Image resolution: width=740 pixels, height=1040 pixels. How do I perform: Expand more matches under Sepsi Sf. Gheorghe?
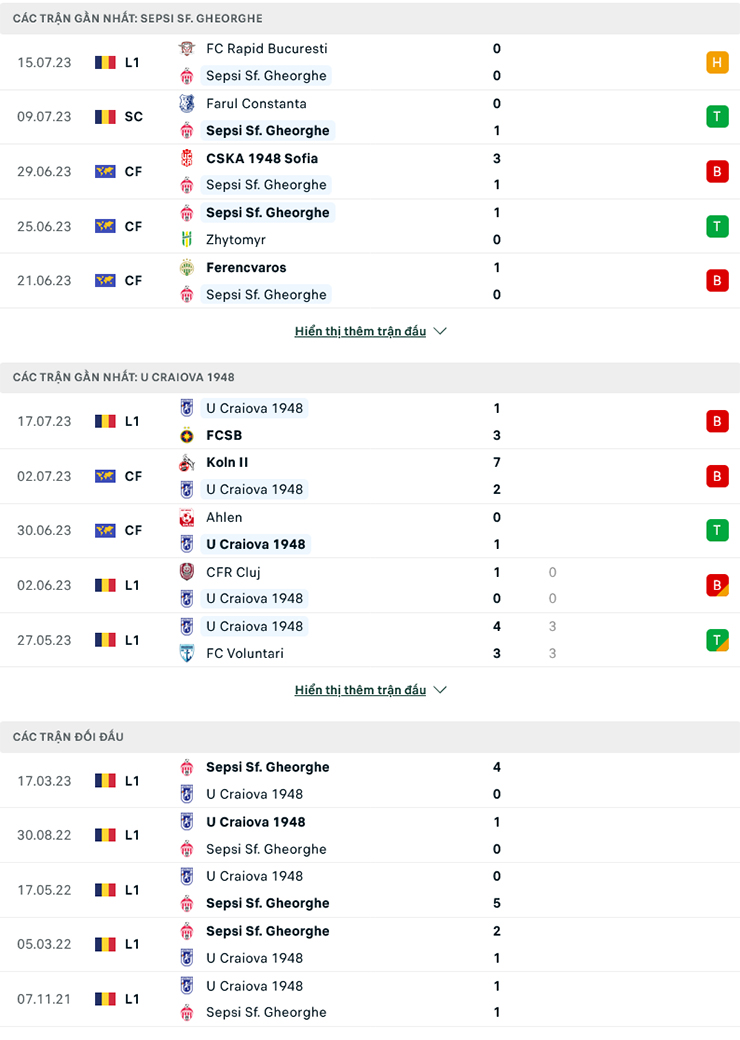click(370, 331)
